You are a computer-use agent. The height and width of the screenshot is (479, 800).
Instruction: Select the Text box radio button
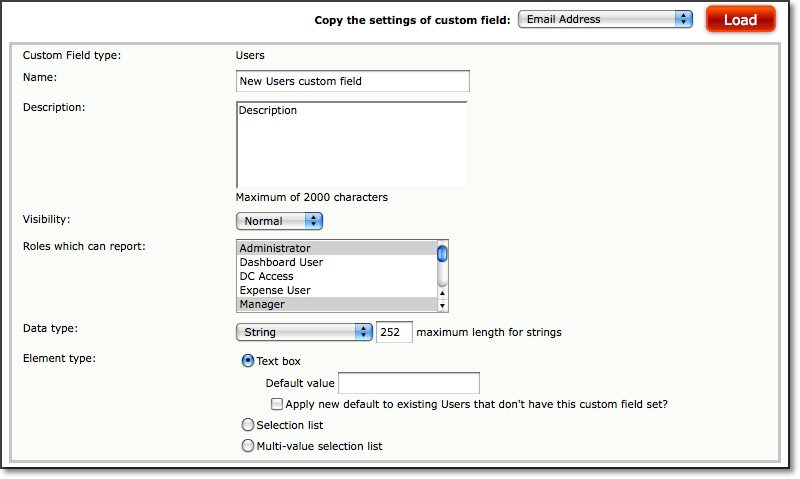[x=247, y=361]
